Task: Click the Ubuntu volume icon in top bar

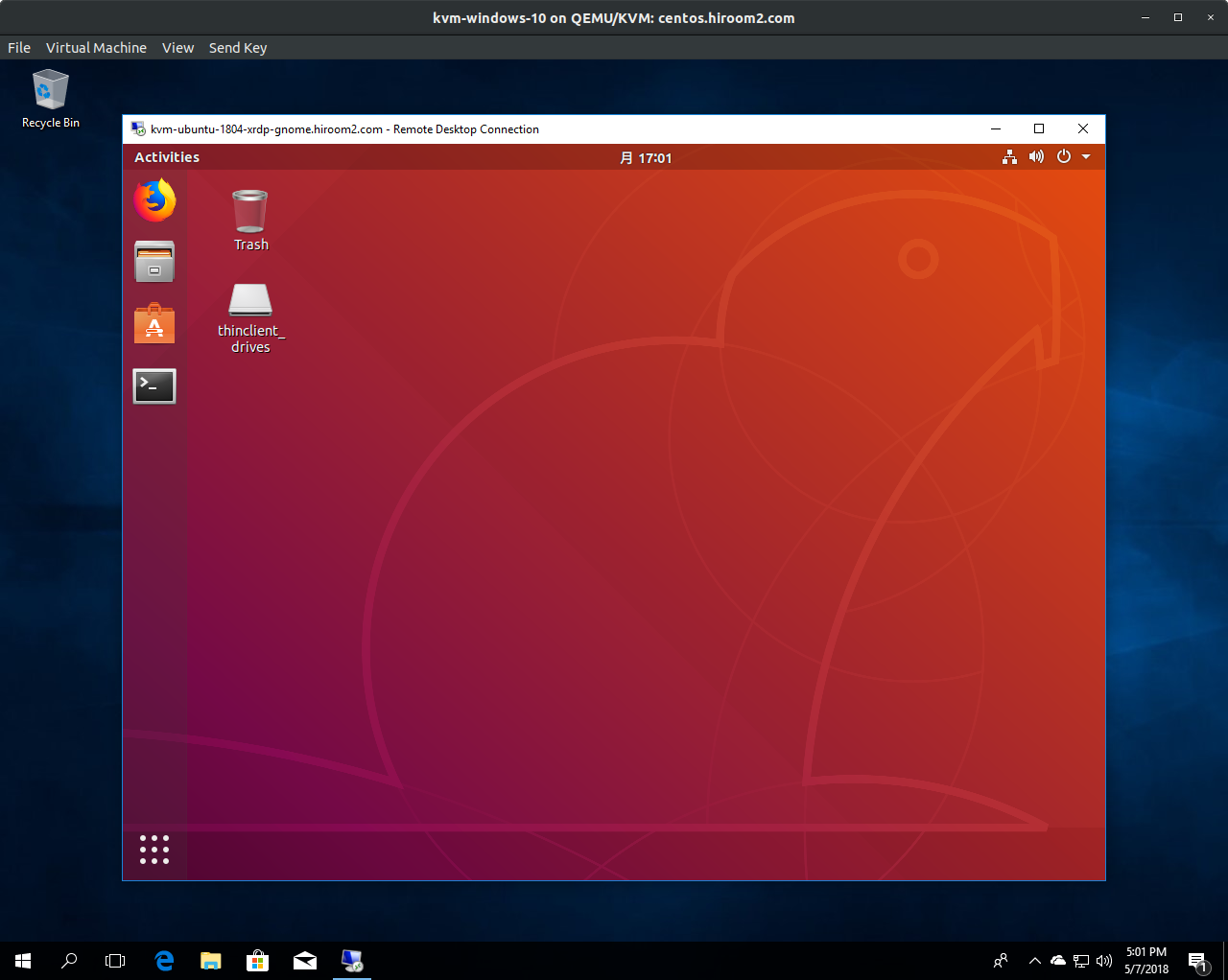Action: point(1036,157)
